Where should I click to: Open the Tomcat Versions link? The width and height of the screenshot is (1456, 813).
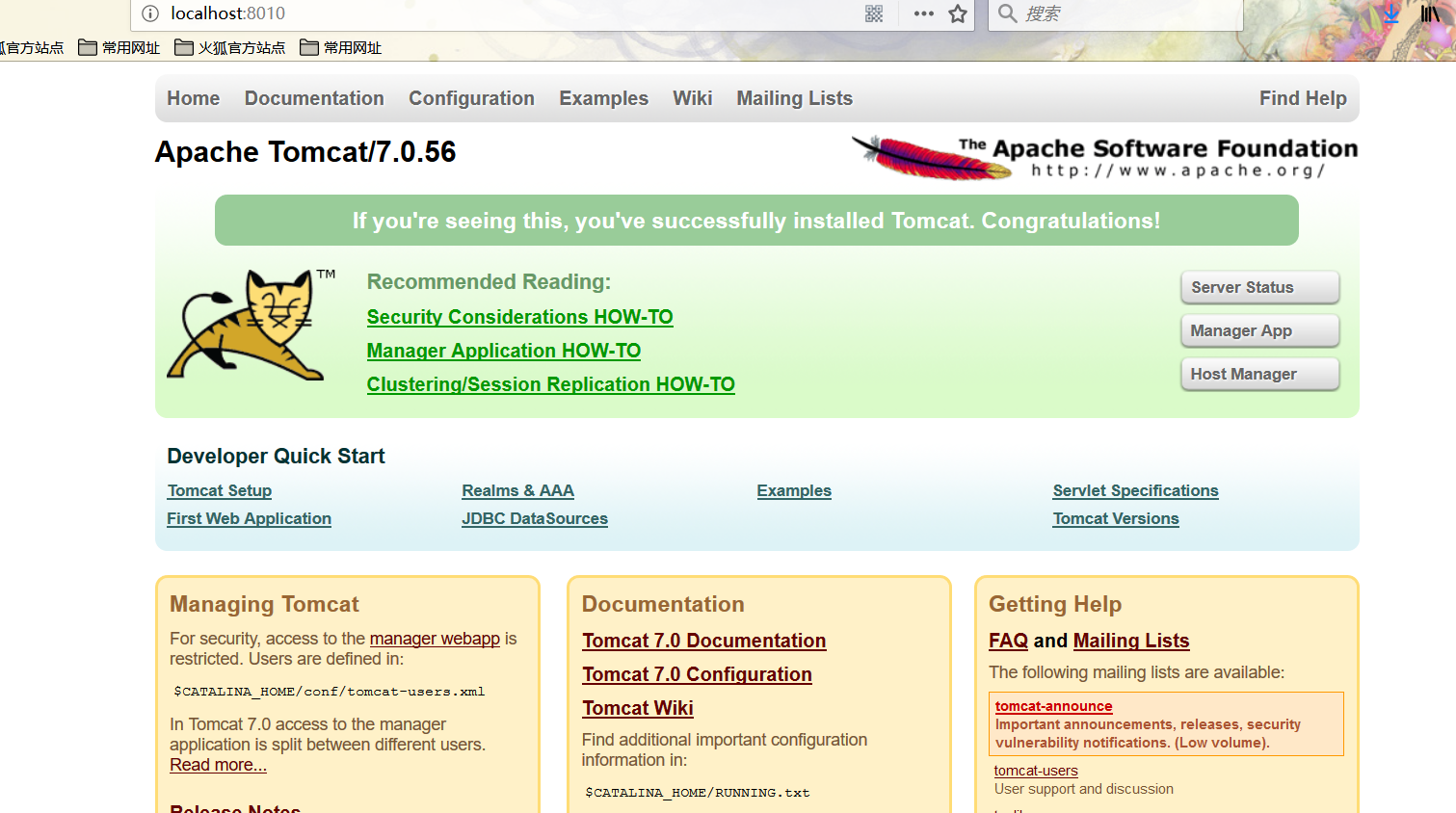pos(1116,518)
